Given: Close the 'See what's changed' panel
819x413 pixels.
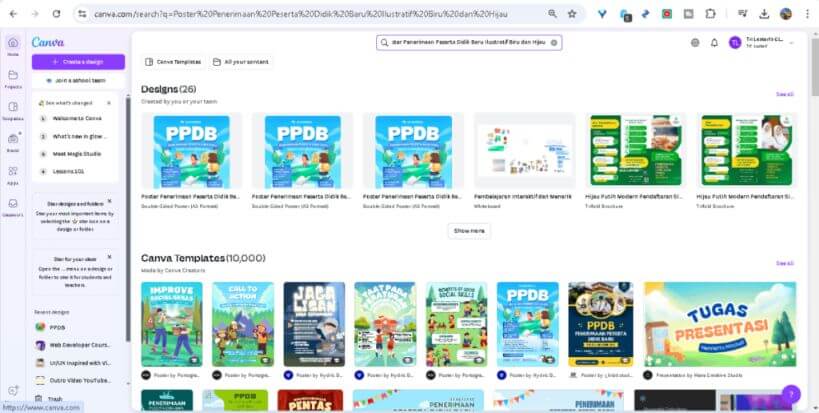Looking at the screenshot, I should (109, 103).
